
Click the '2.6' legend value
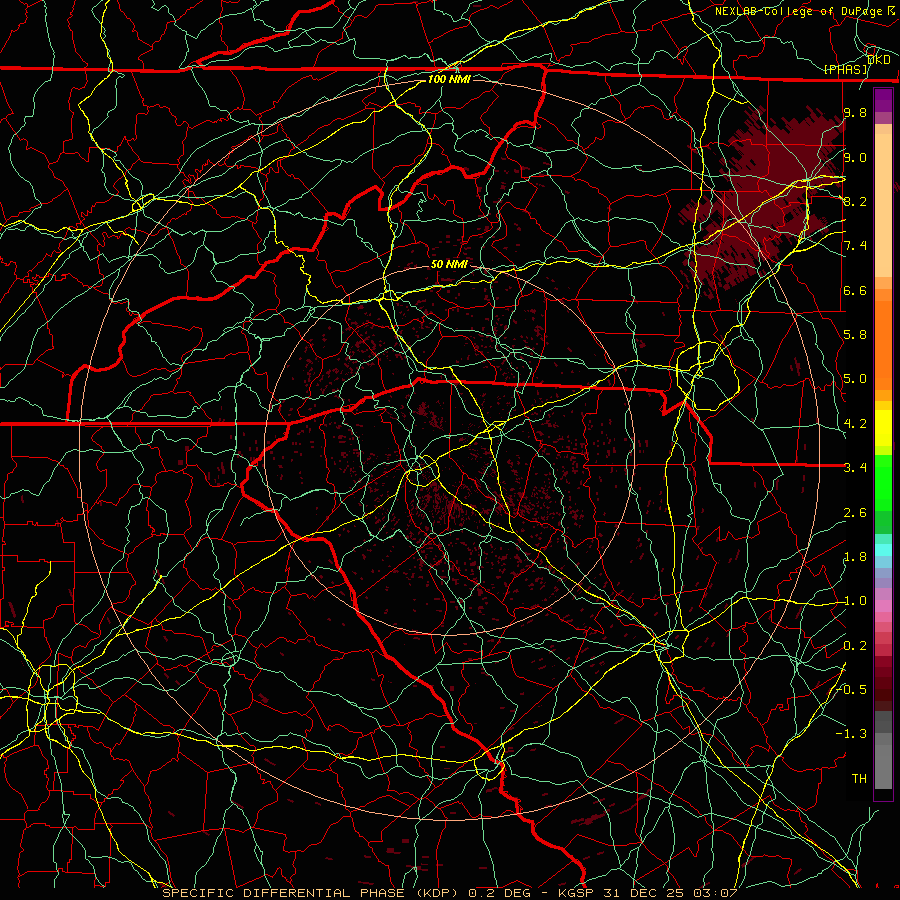pos(855,513)
